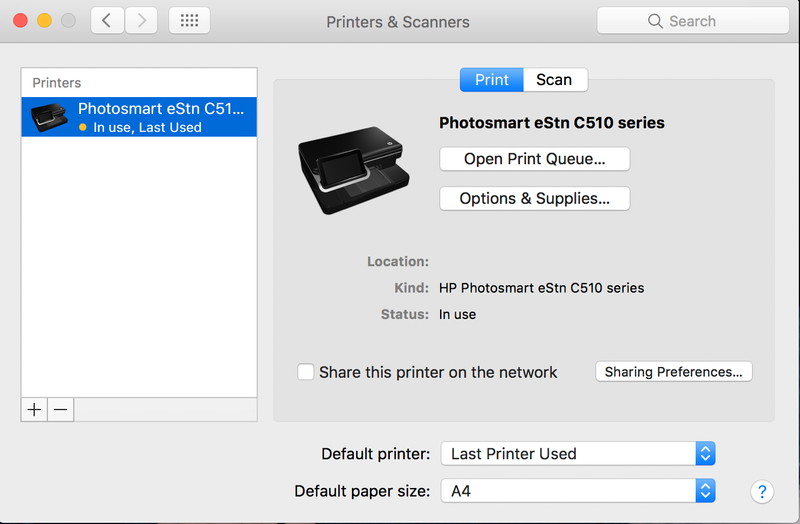The height and width of the screenshot is (524, 800).
Task: Click the small printer icon in sidebar list
Action: [x=49, y=117]
